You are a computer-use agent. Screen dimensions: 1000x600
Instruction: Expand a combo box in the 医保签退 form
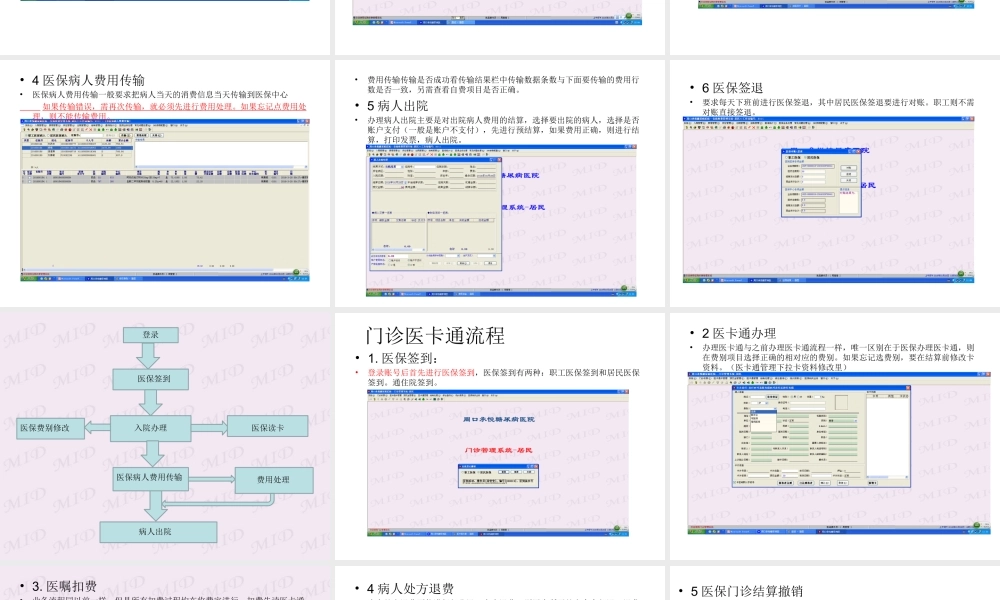[x=835, y=168]
